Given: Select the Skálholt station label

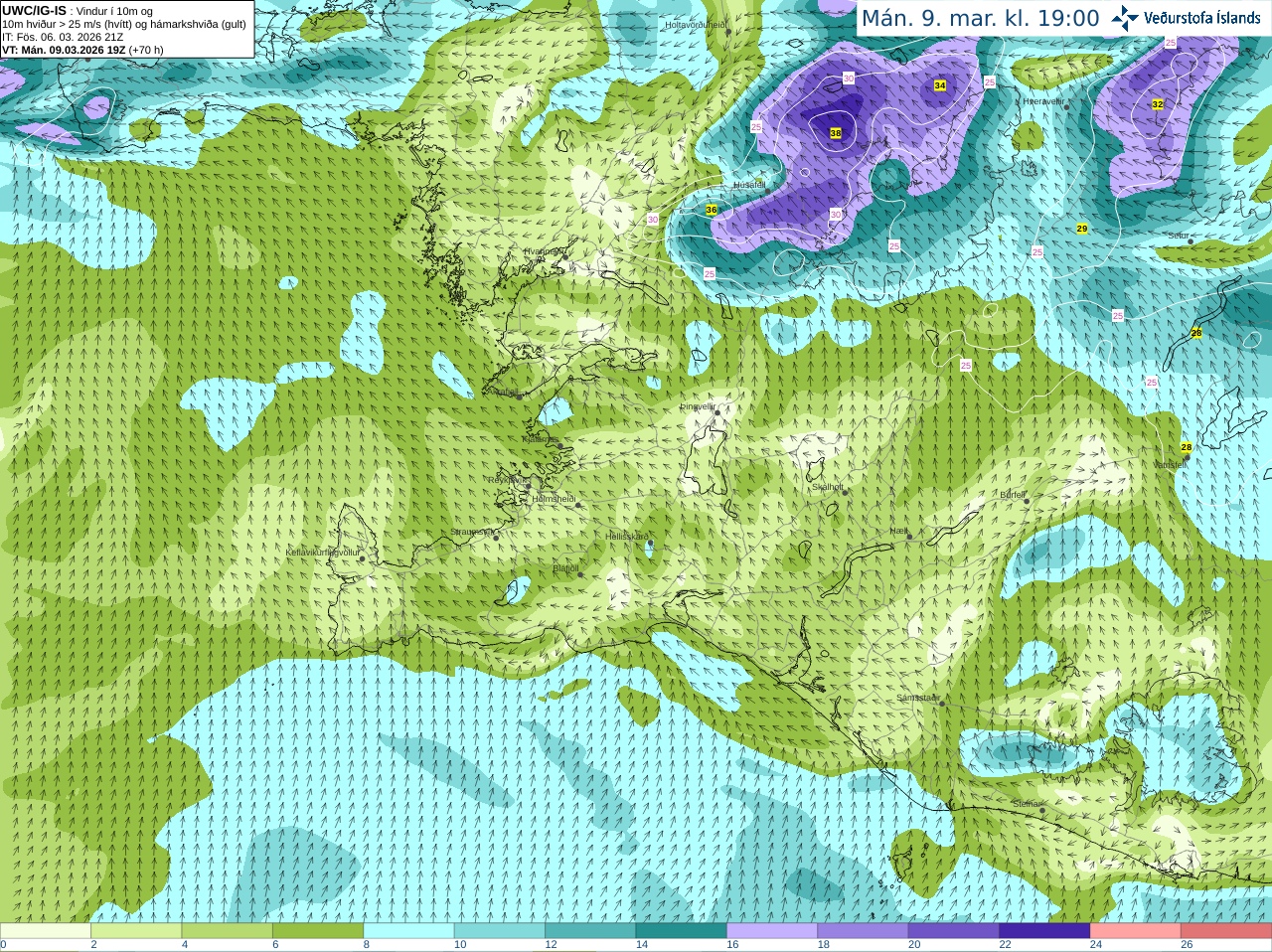Looking at the screenshot, I should (x=828, y=487).
